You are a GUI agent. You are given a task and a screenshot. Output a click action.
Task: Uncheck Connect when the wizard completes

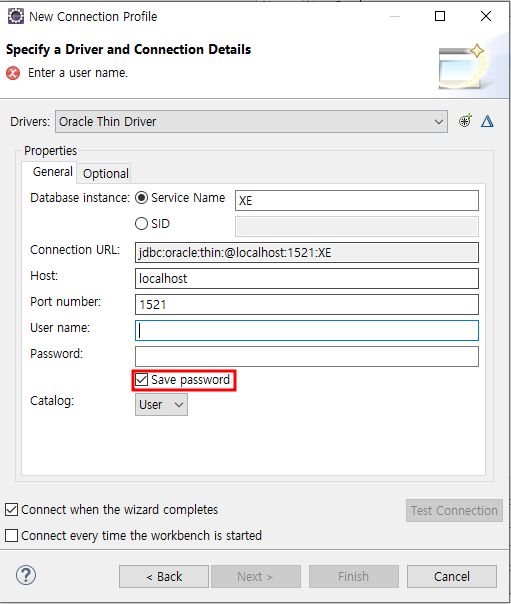click(x=11, y=510)
